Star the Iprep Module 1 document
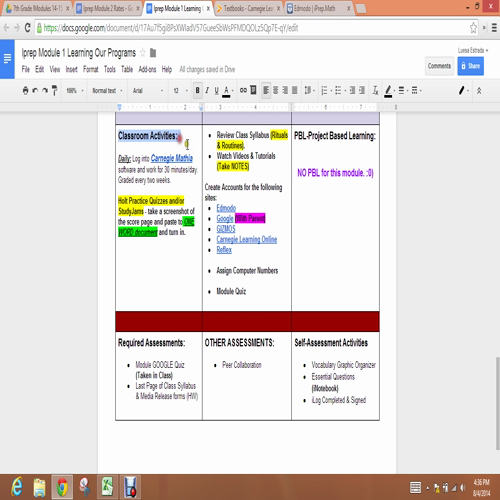500x500 pixels. [143, 52]
